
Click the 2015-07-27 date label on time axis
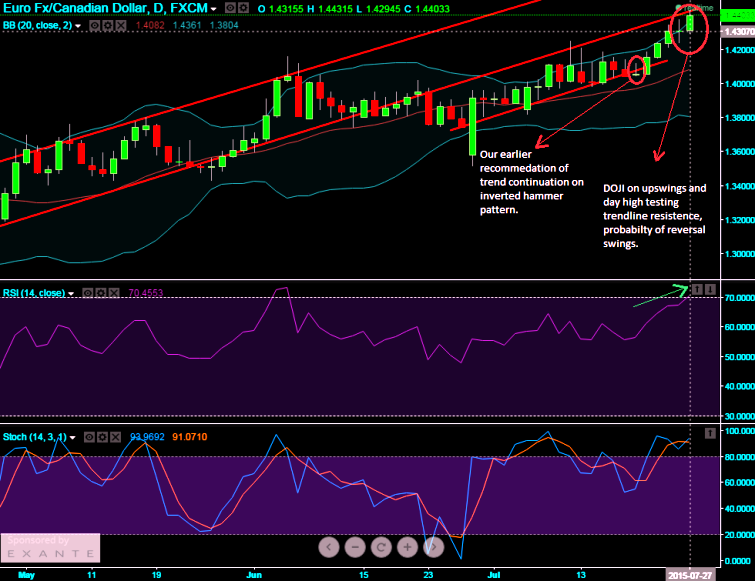[x=690, y=575]
